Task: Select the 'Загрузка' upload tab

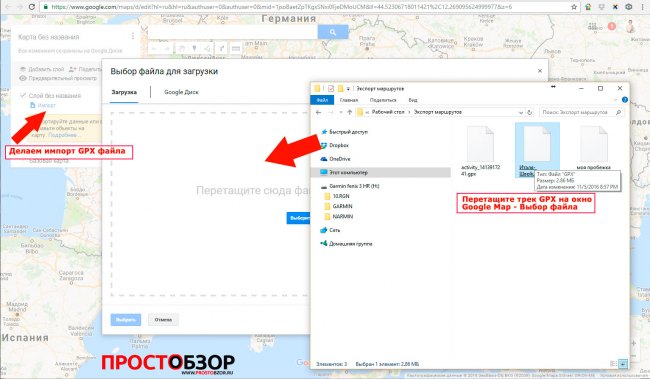Action: point(124,92)
